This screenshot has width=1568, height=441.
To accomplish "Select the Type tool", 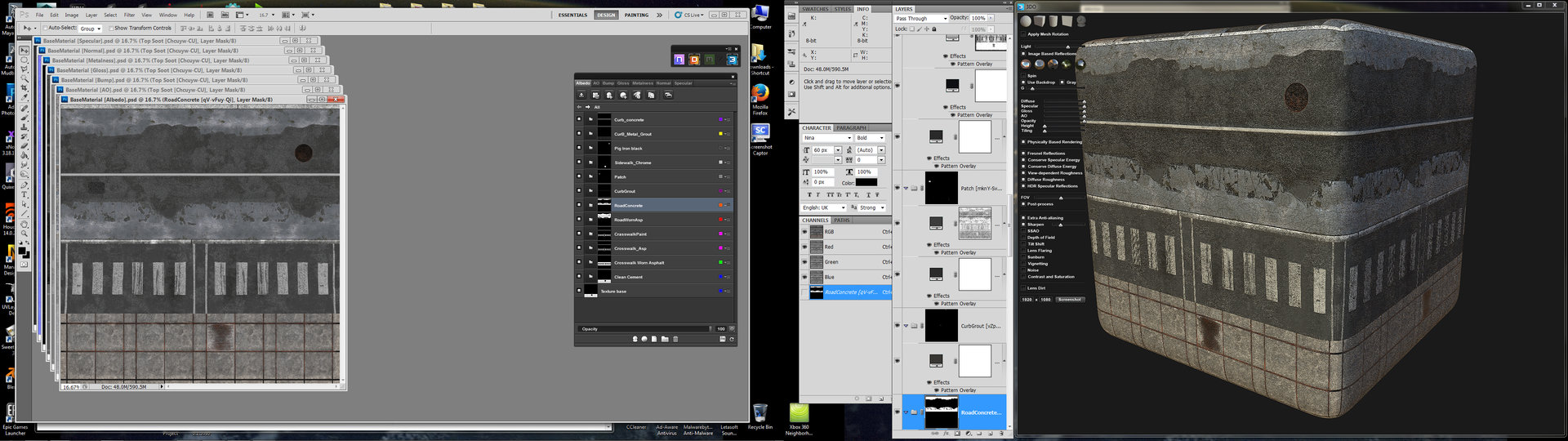I will pyautogui.click(x=24, y=194).
